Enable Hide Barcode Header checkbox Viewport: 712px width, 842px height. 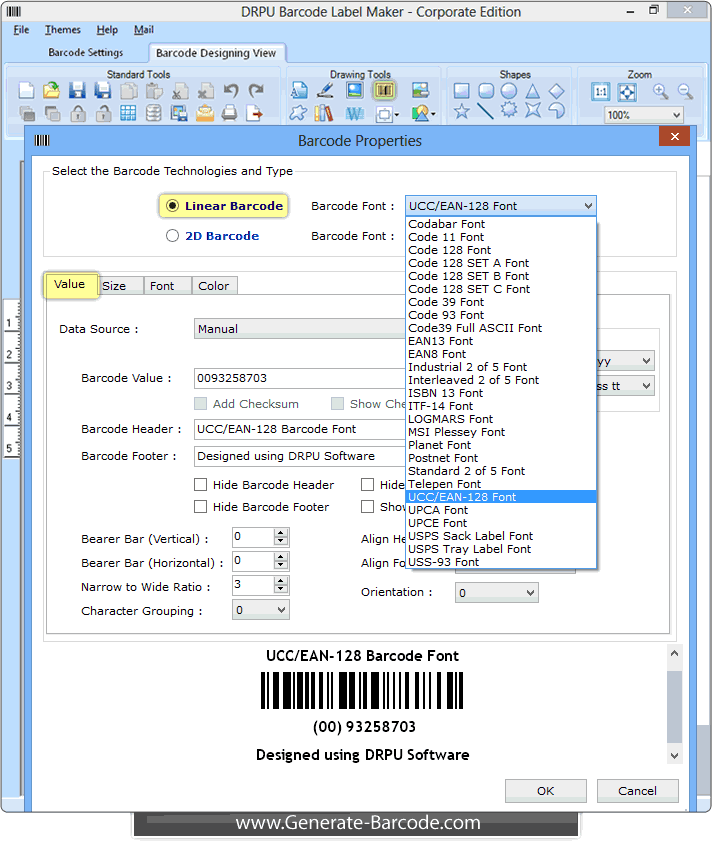201,485
